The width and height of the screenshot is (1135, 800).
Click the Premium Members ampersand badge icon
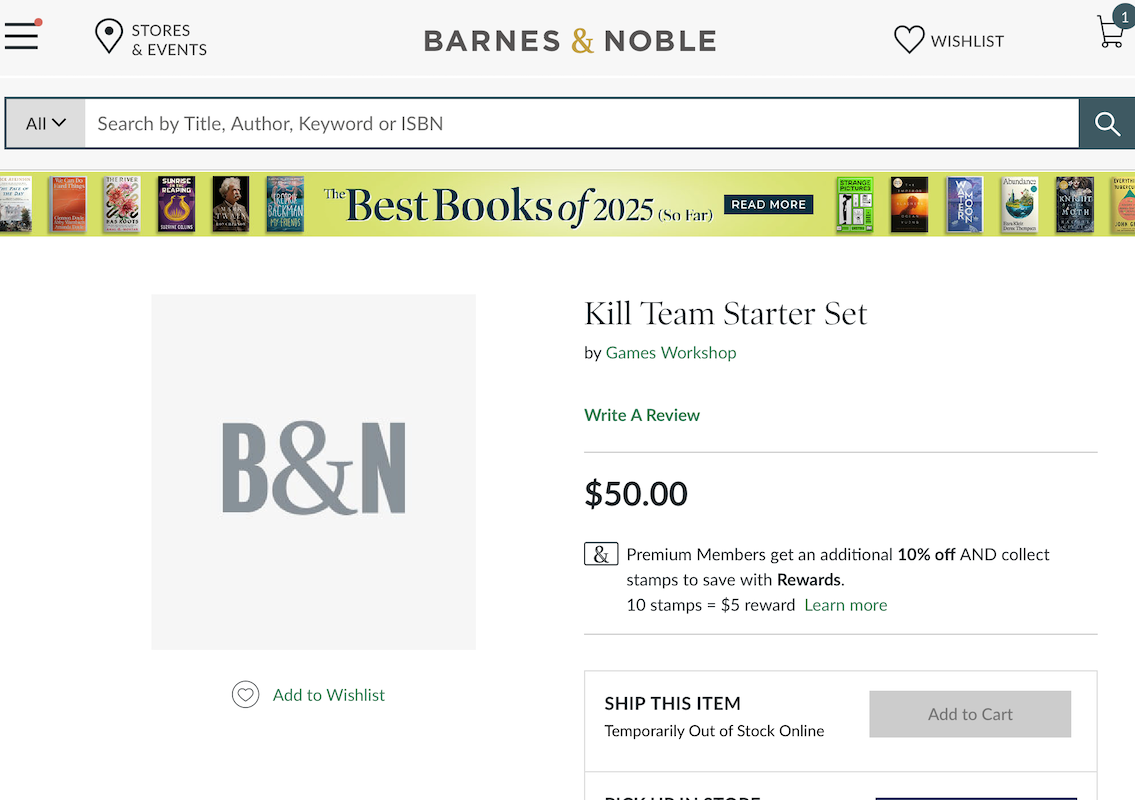[601, 555]
